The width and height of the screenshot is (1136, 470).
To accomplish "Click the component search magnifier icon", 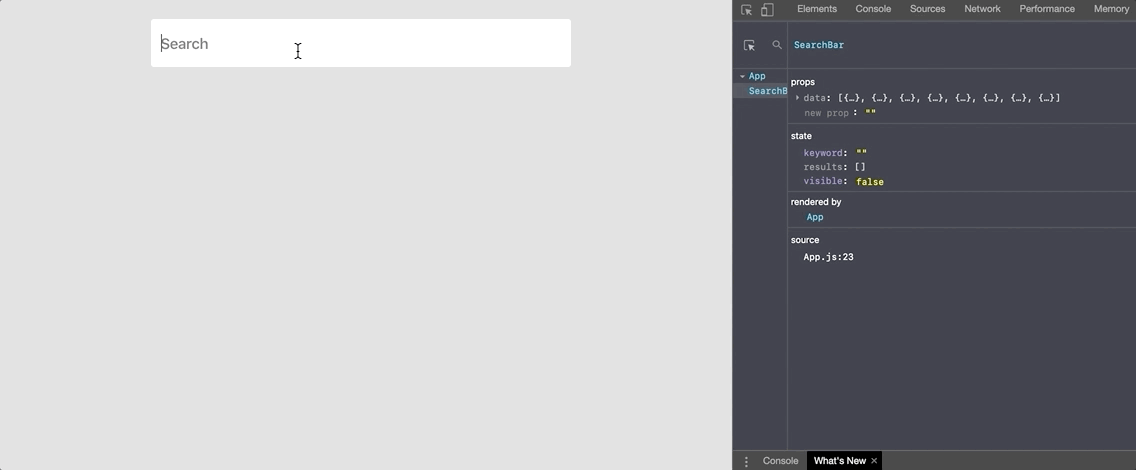I will tap(777, 45).
